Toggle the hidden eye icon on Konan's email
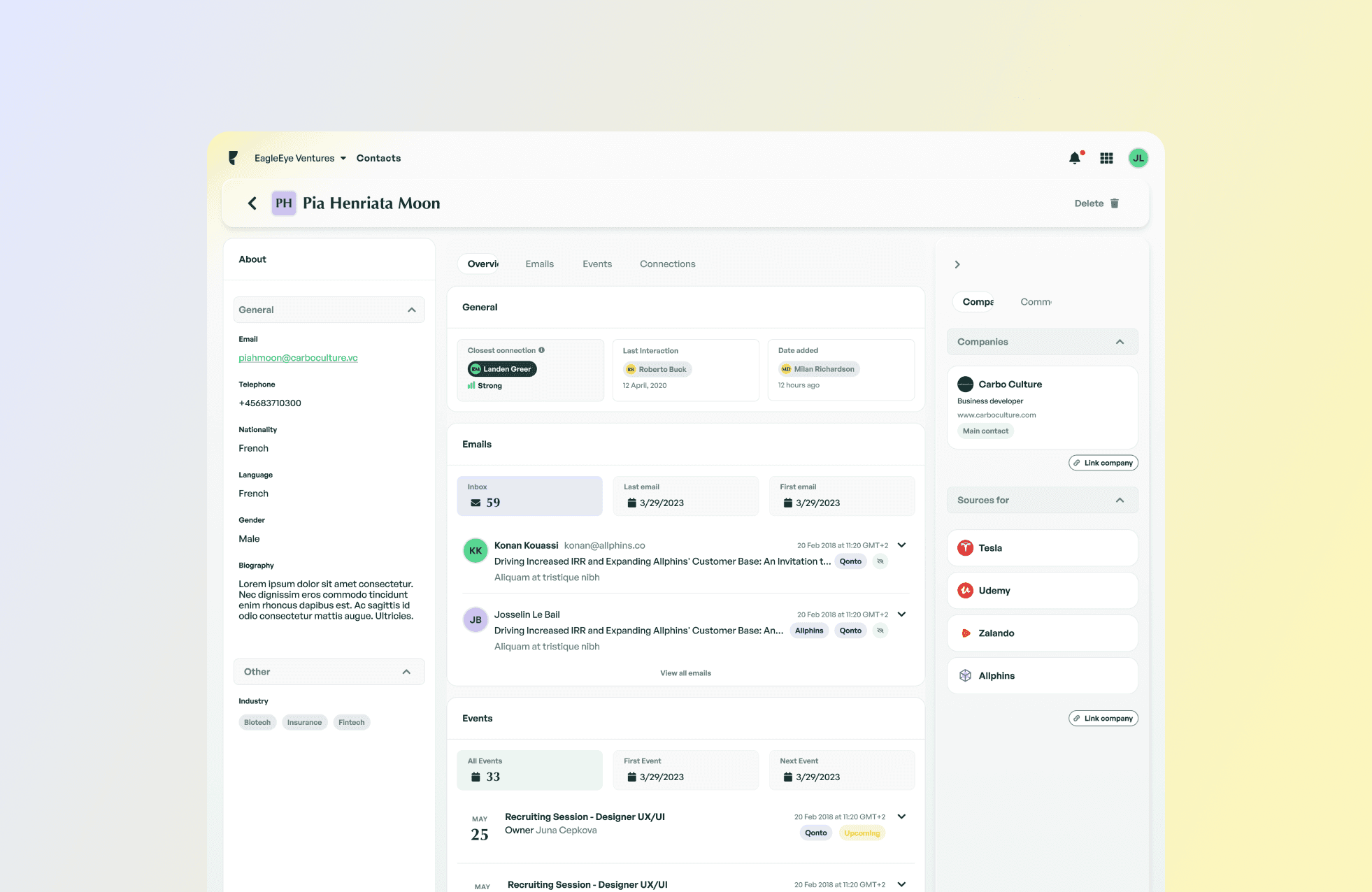1372x892 pixels. coord(880,561)
